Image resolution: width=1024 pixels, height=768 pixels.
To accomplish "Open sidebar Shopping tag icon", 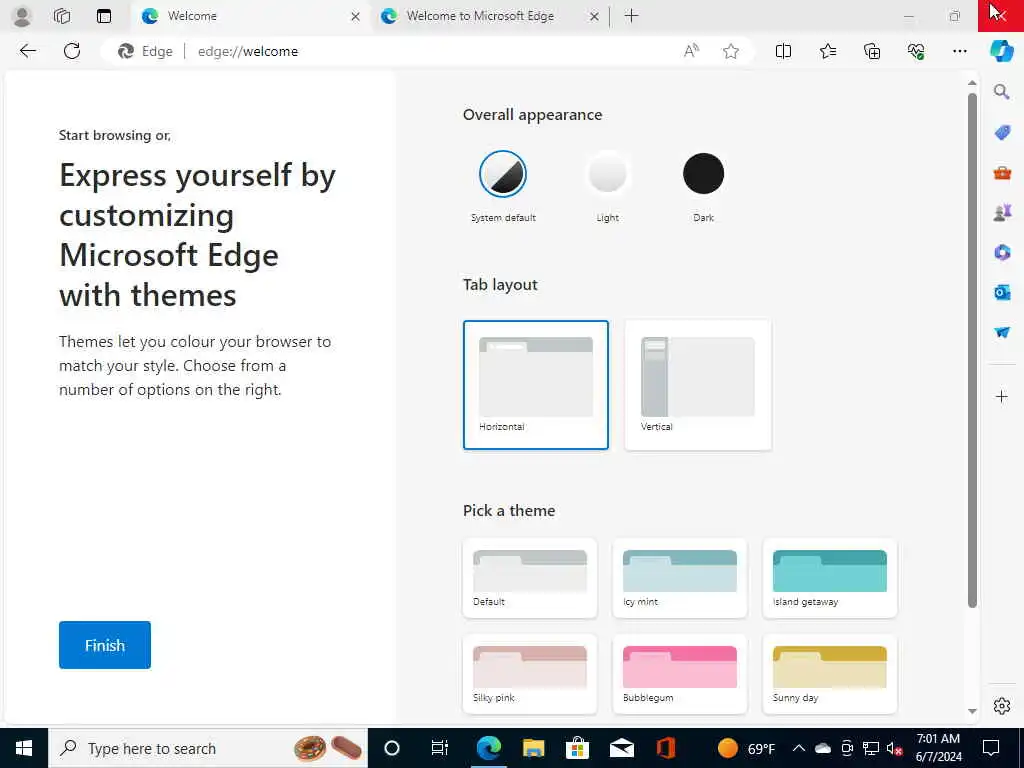I will [1002, 133].
